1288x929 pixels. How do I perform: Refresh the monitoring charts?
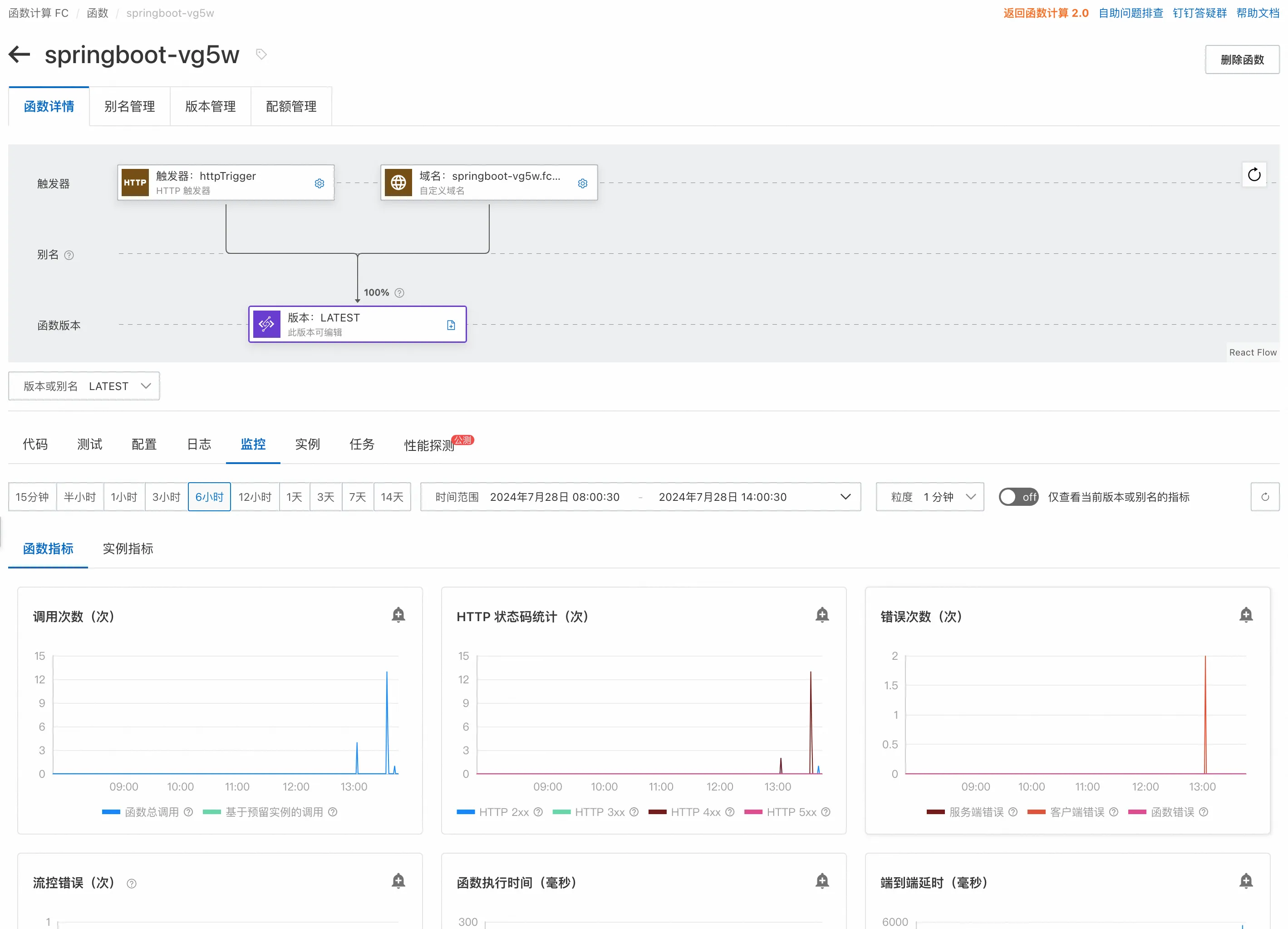(x=1265, y=497)
